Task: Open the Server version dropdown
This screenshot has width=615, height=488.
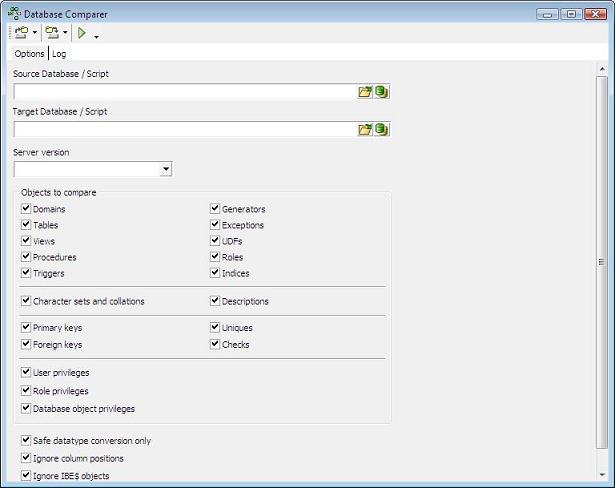Action: coord(165,170)
